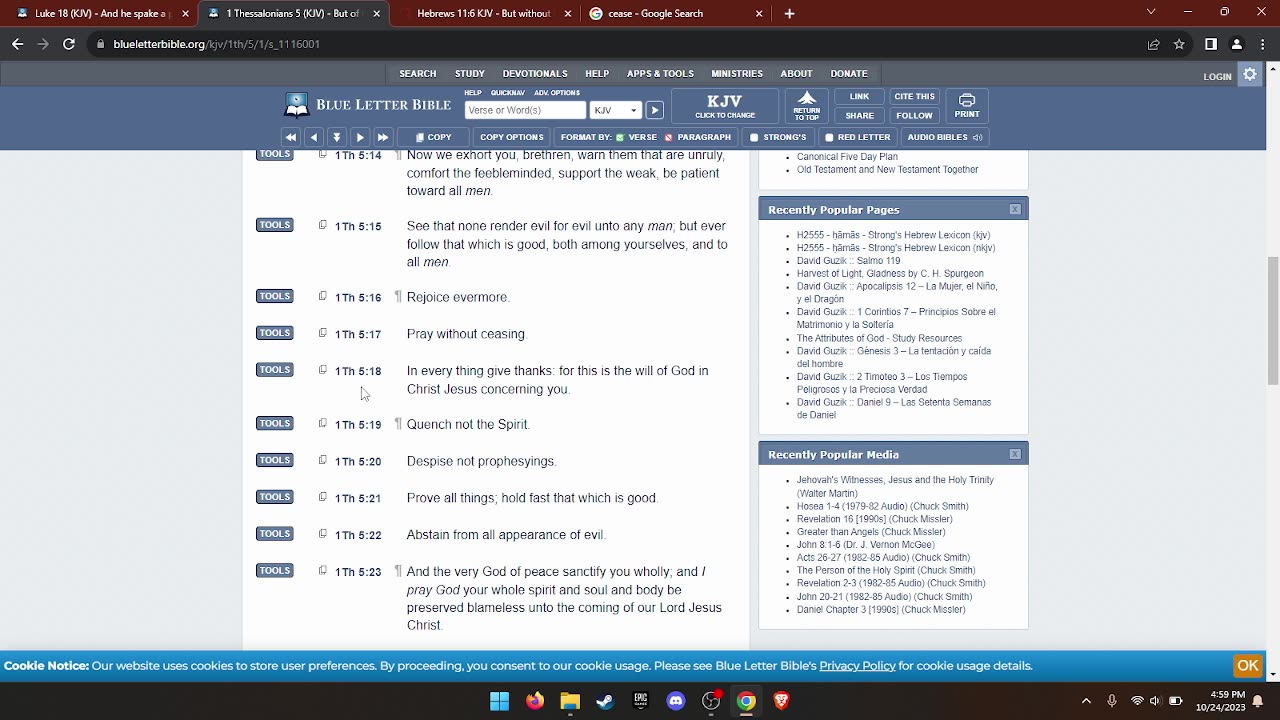
Task: Open the Study menu
Action: (470, 74)
